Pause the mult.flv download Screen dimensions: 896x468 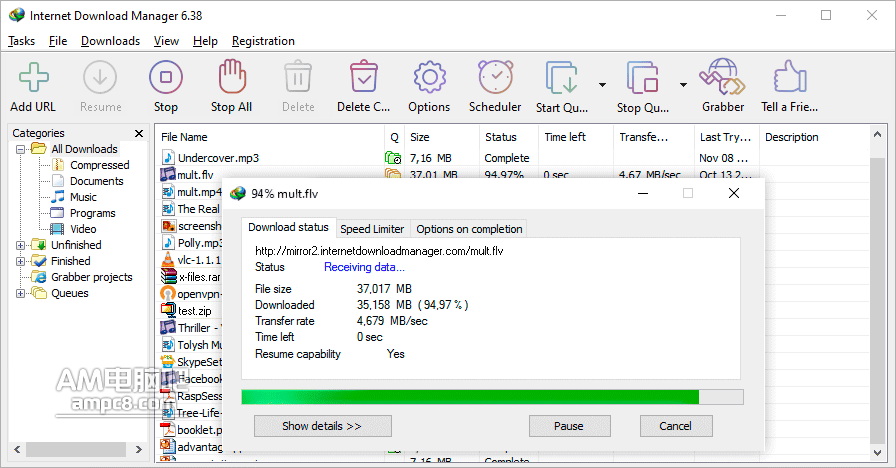pos(569,426)
